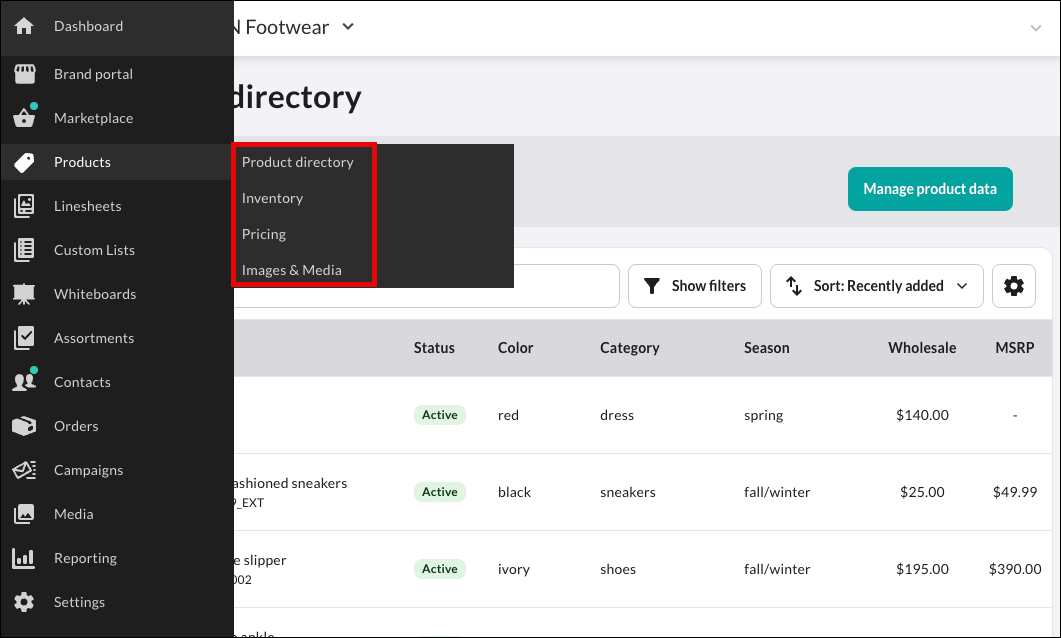Open Images & Media submenu item
The height and width of the screenshot is (638, 1061).
(292, 270)
